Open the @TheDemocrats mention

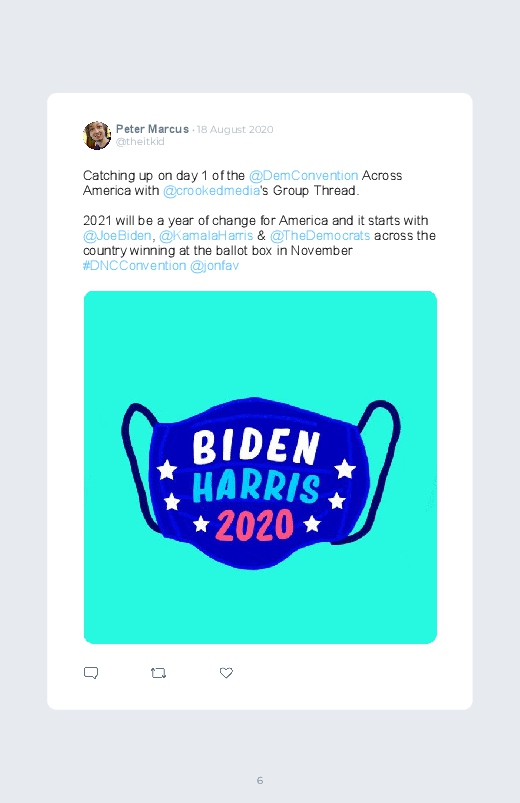click(x=320, y=236)
